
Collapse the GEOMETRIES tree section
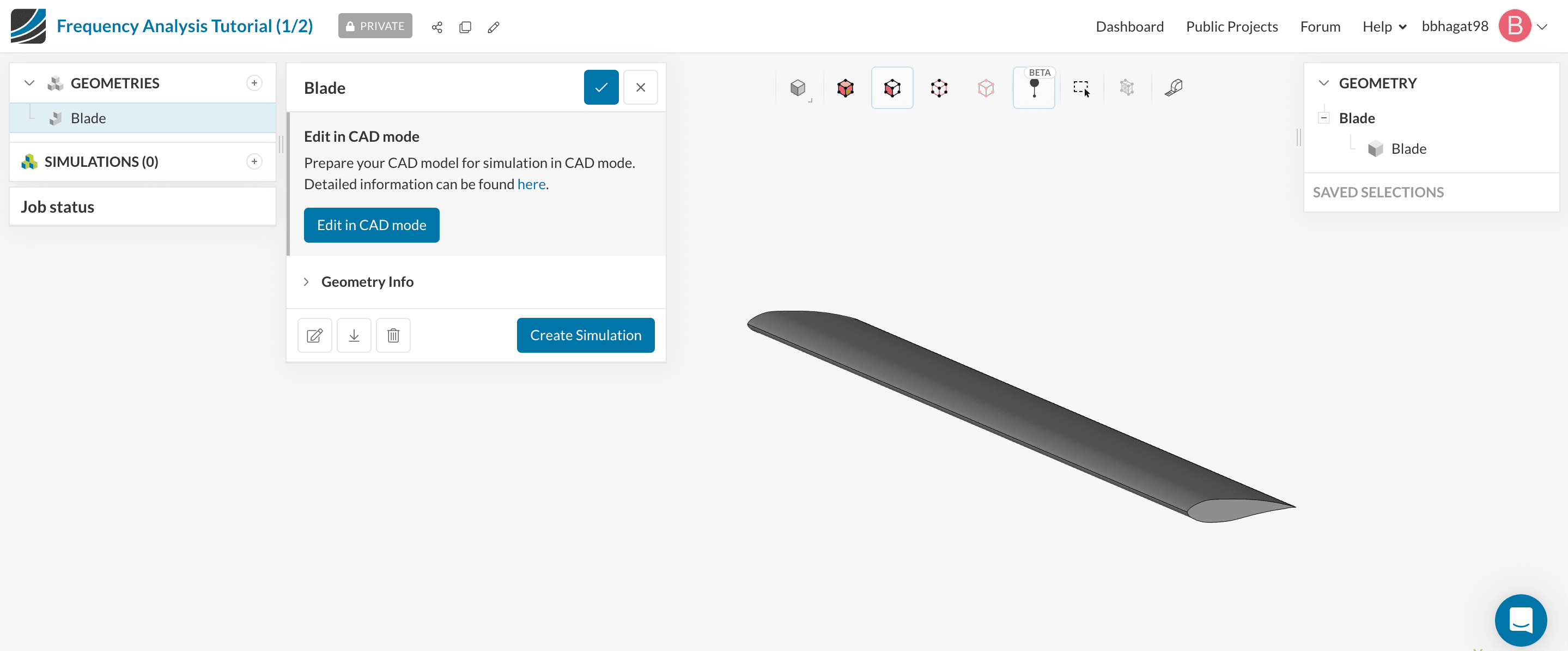click(29, 83)
